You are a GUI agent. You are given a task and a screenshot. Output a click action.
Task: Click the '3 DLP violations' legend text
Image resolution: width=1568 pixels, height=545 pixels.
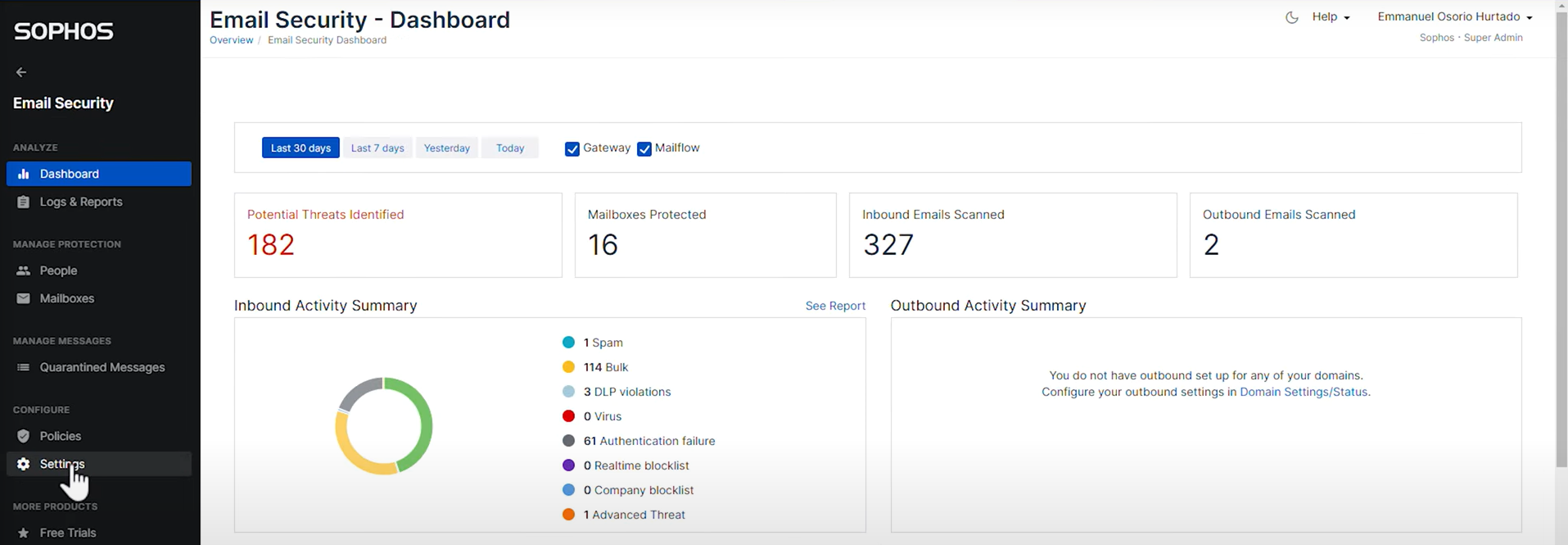tap(627, 392)
